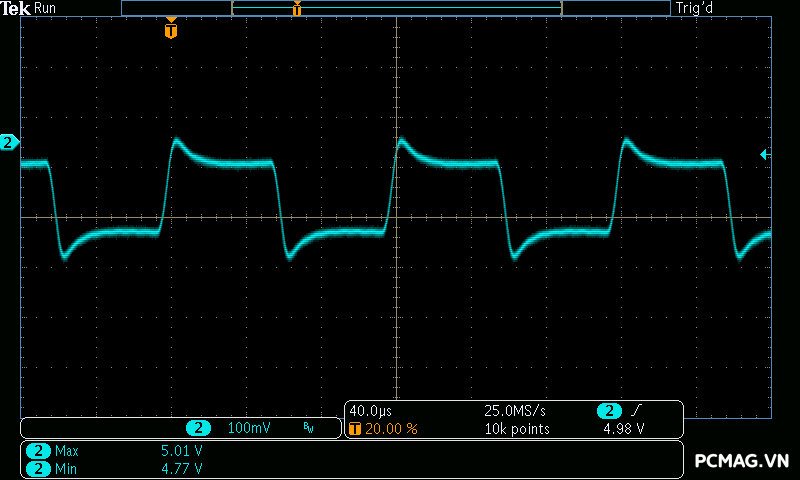Click the Tek logo

(x=17, y=8)
